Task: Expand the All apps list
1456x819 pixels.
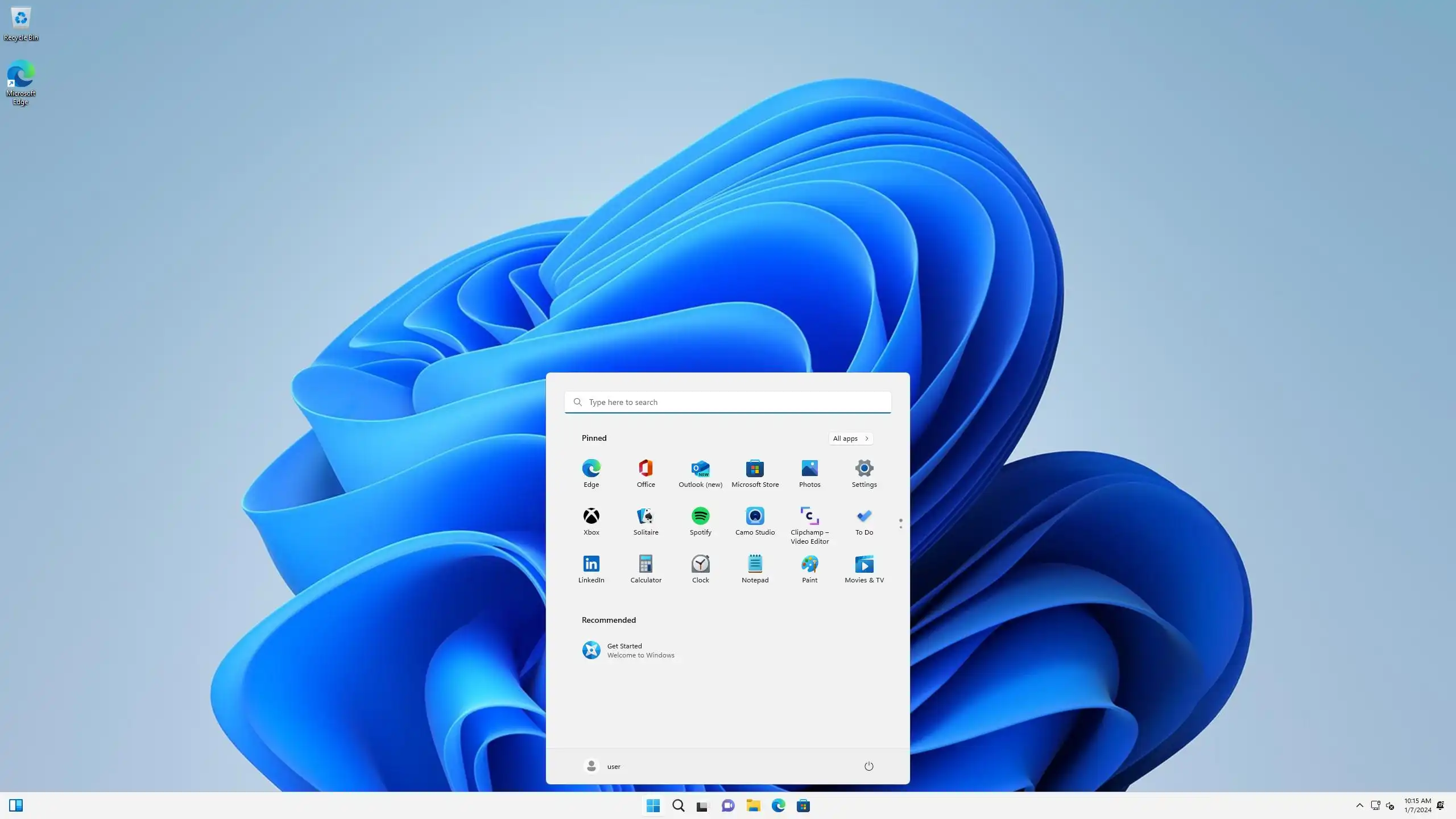Action: click(850, 439)
